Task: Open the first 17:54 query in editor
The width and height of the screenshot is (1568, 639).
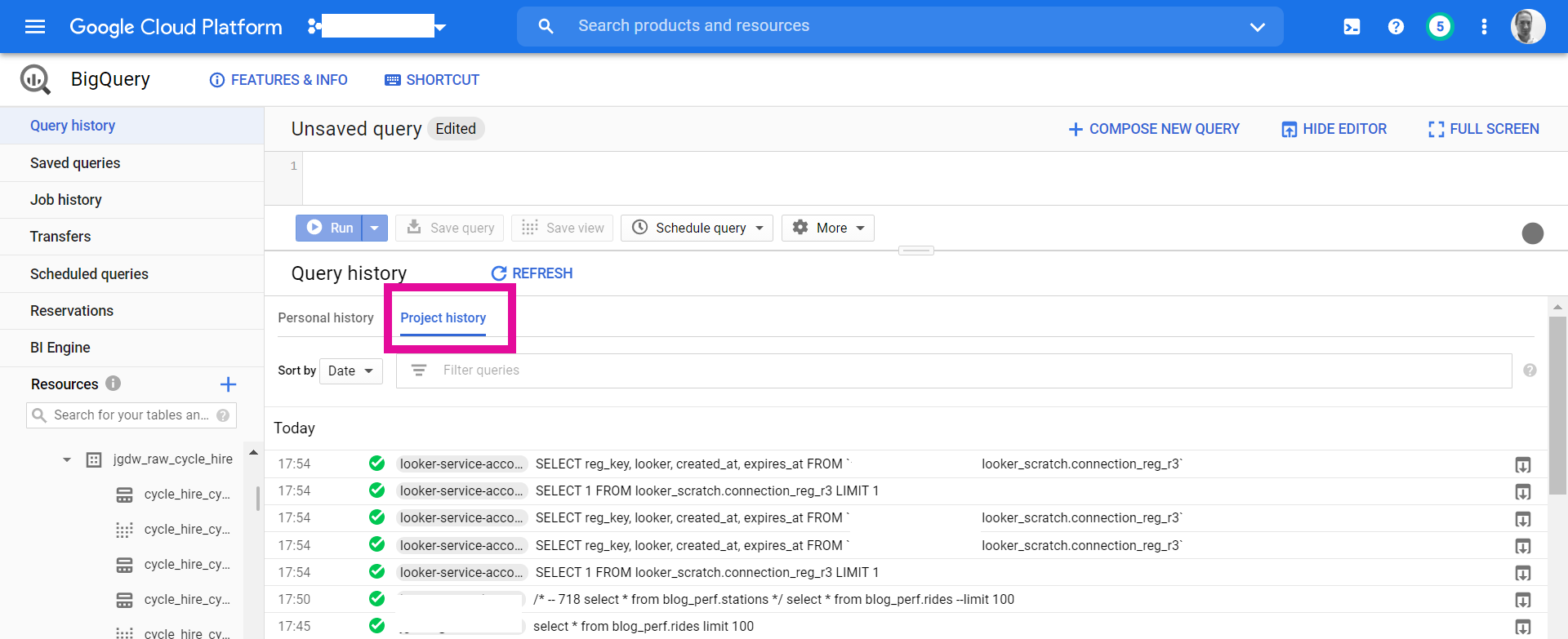Action: [x=1522, y=465]
